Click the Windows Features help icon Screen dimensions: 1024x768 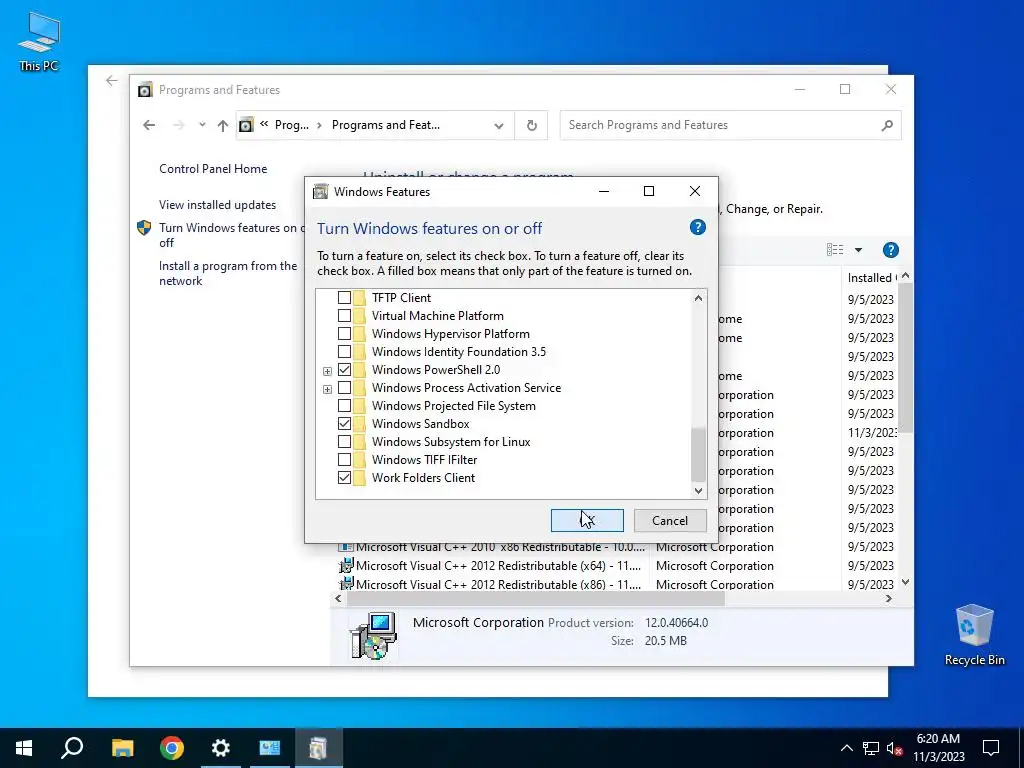697,227
